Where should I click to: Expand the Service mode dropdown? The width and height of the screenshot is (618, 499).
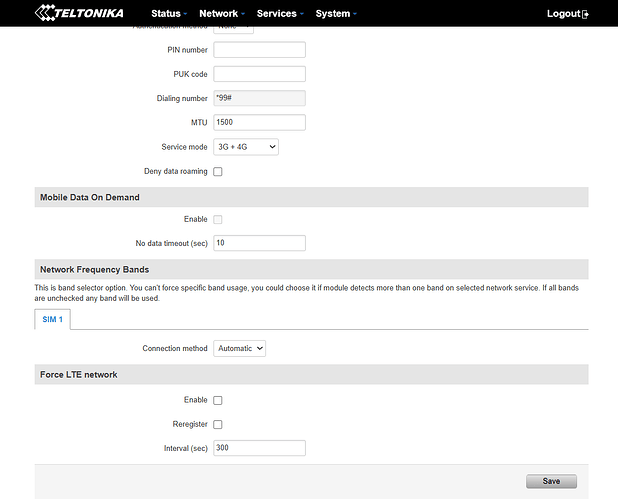tap(245, 147)
